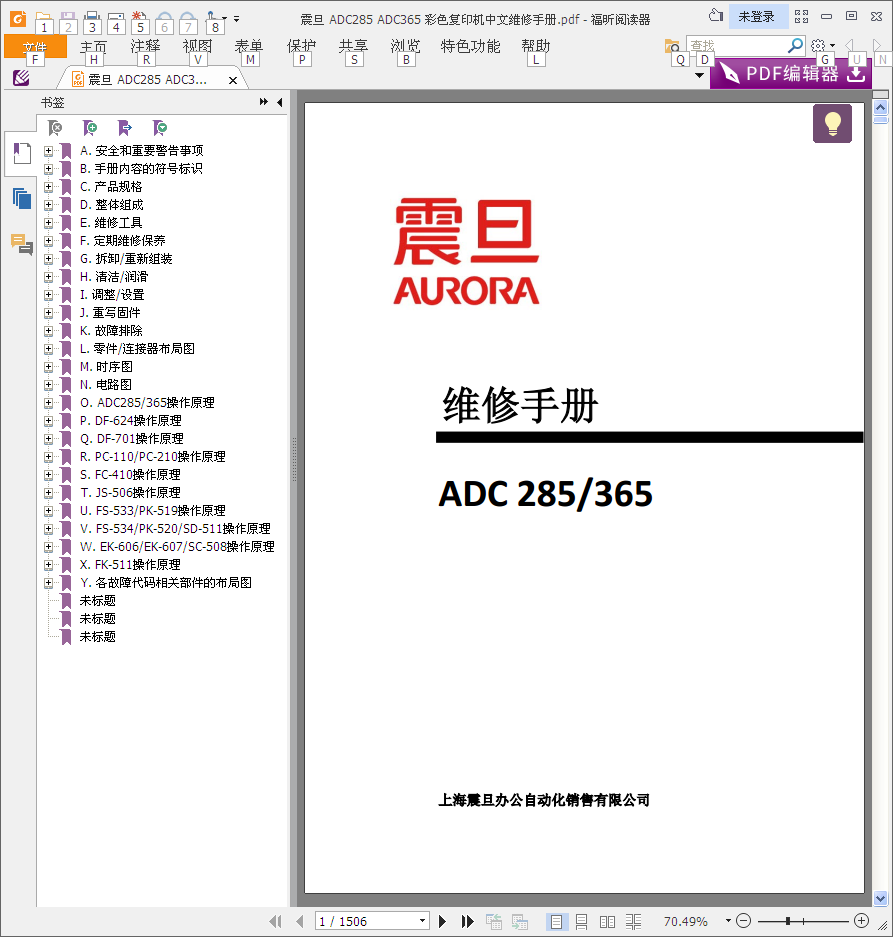Collapse the bookmarks panel with left arrow

280,102
